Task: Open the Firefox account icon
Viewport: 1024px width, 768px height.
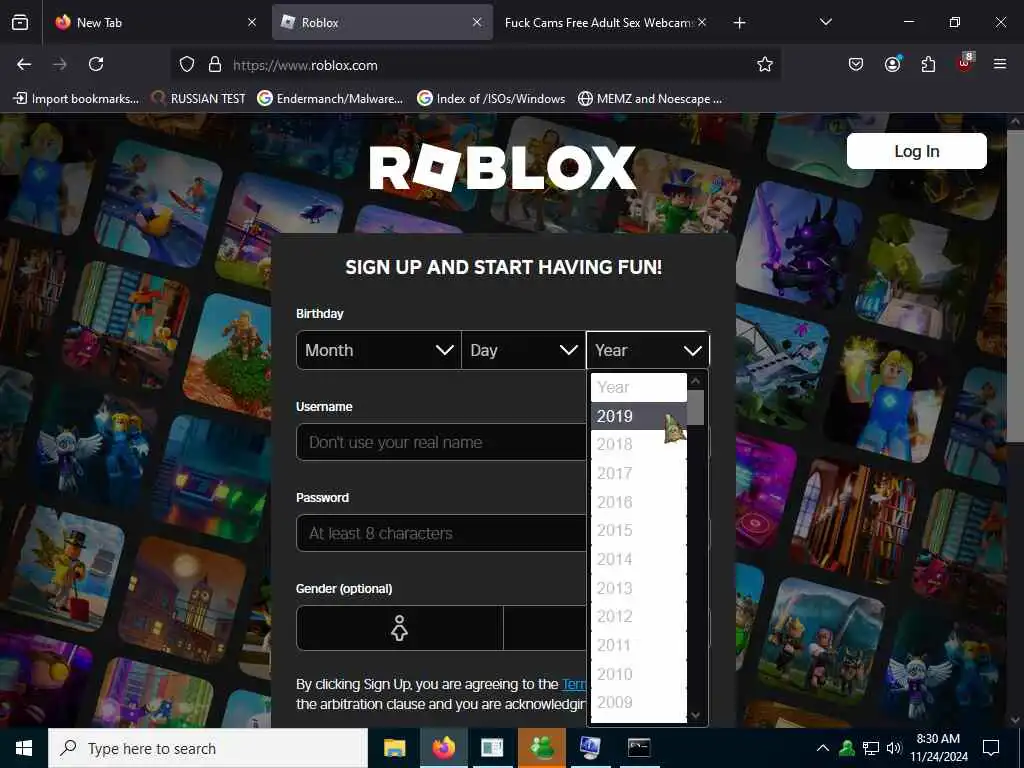Action: click(892, 64)
